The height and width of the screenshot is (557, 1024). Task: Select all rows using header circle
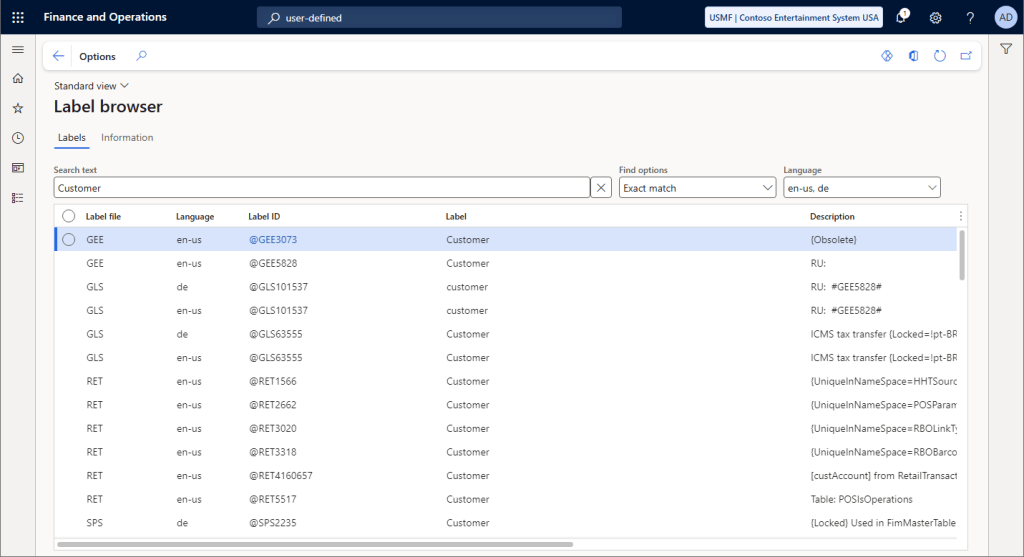click(69, 216)
